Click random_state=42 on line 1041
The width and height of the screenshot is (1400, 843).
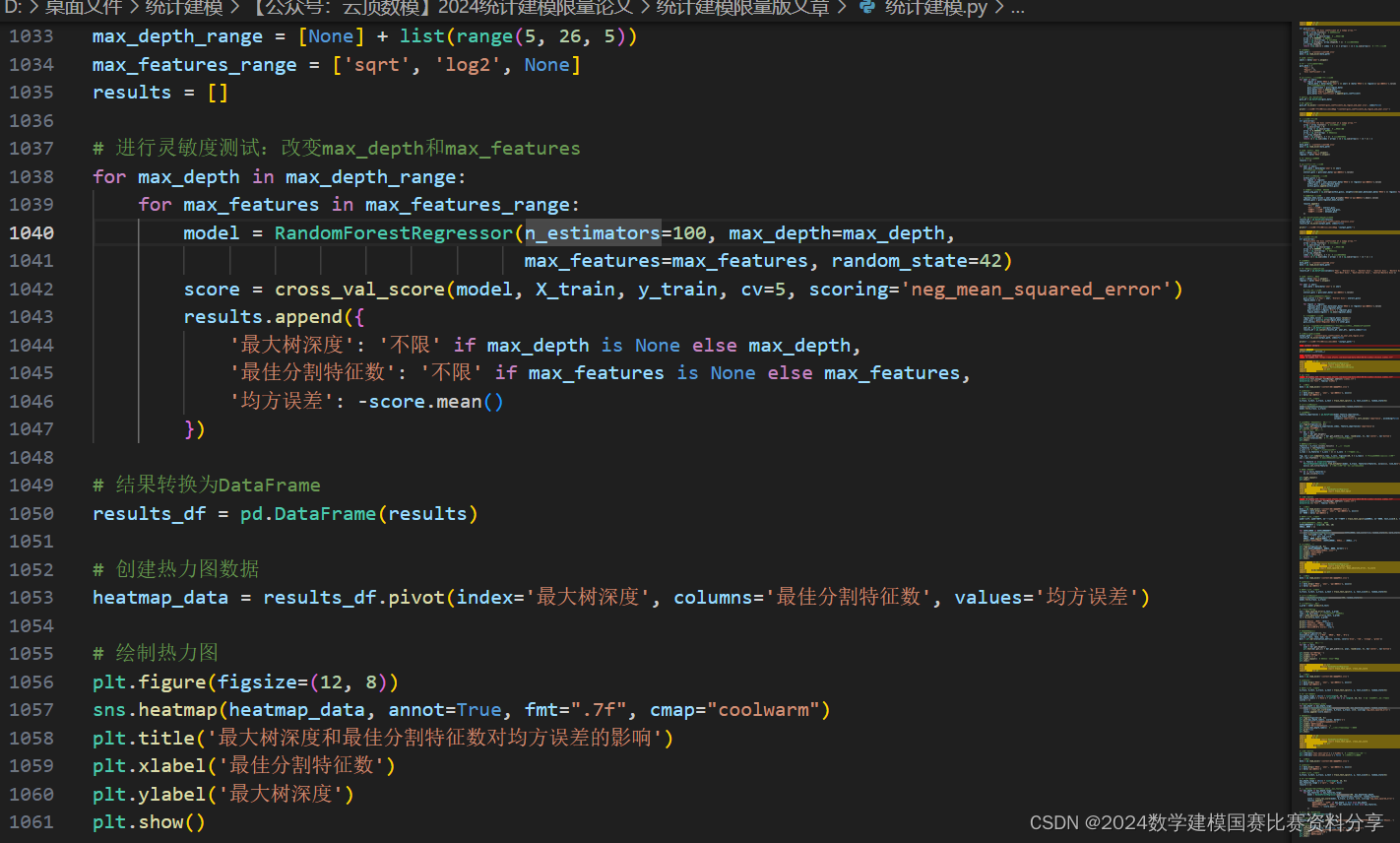(917, 261)
